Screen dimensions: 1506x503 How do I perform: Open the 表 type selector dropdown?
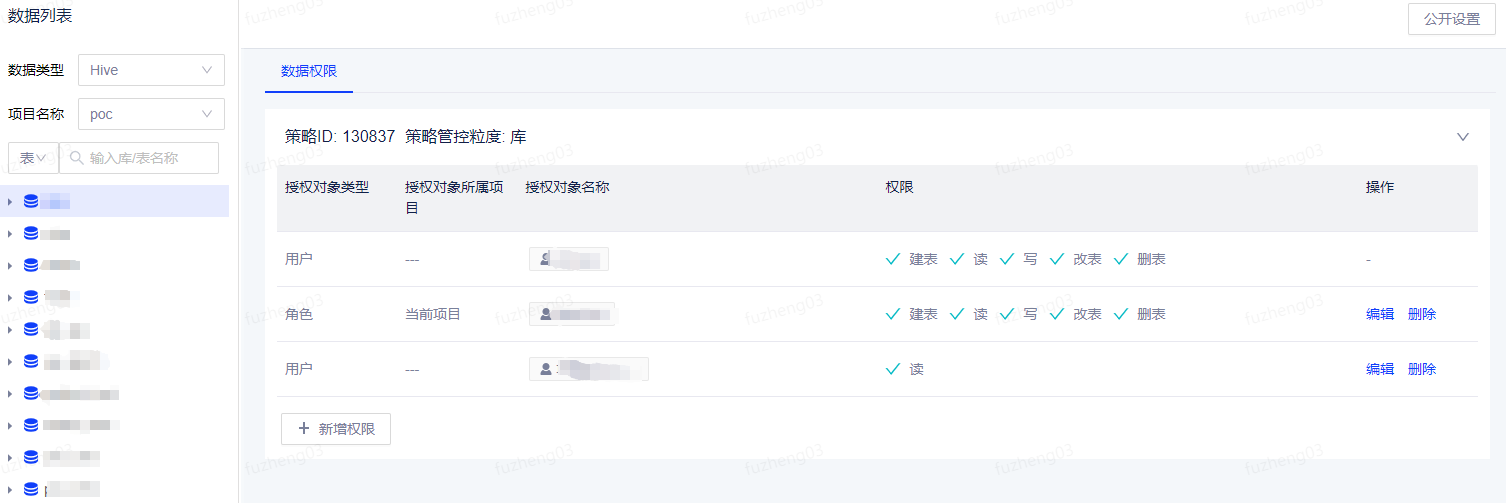pyautogui.click(x=34, y=158)
